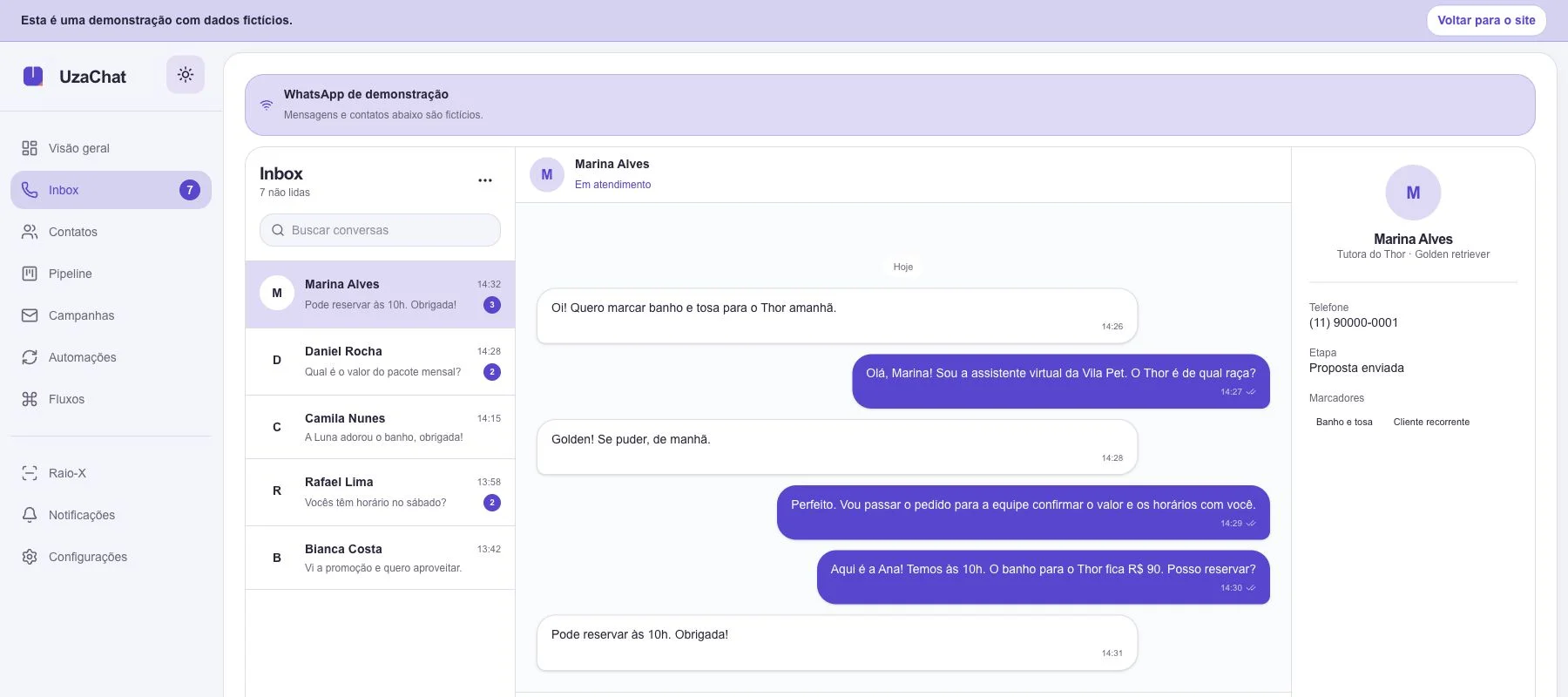Click the UzaChat logo icon
1568x697 pixels.
33,76
